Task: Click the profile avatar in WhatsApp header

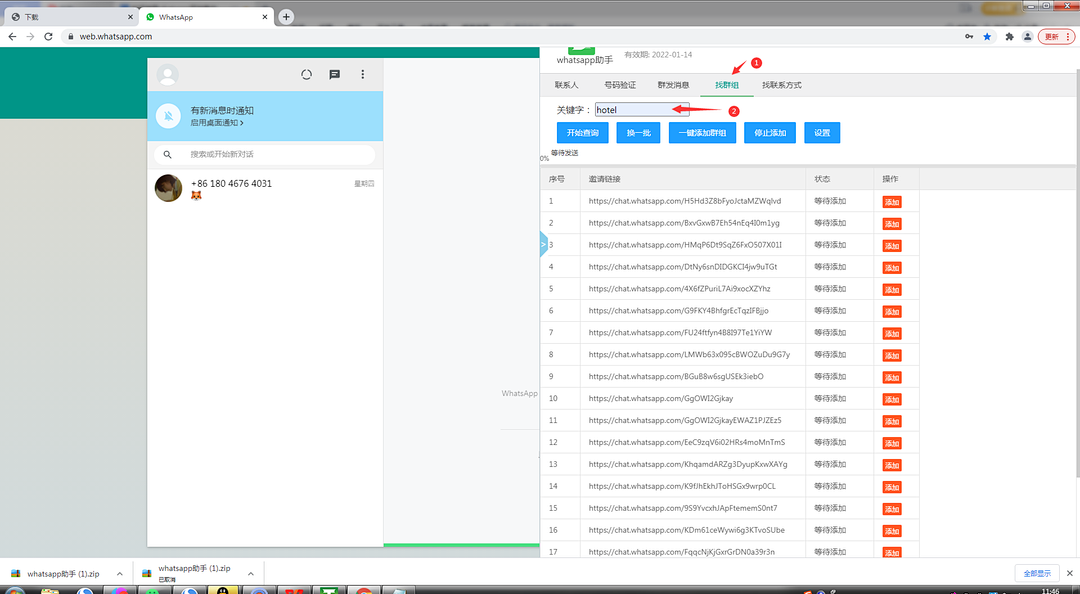Action: (167, 74)
